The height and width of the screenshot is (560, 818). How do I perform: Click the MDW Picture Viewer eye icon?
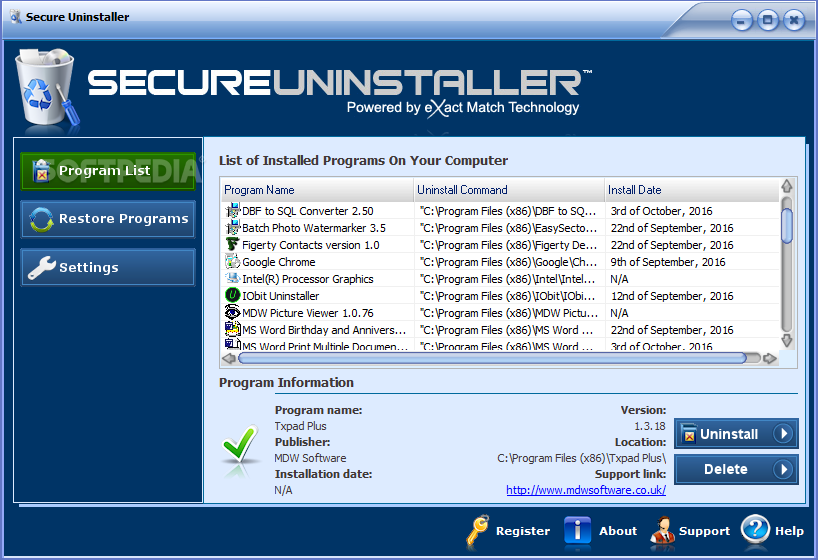pyautogui.click(x=232, y=312)
